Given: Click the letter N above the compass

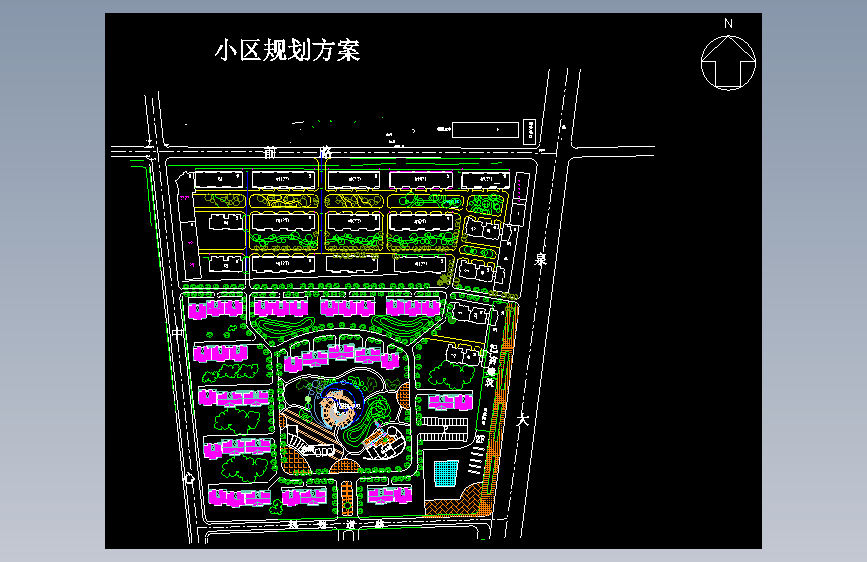Looking at the screenshot, I should click(728, 23).
